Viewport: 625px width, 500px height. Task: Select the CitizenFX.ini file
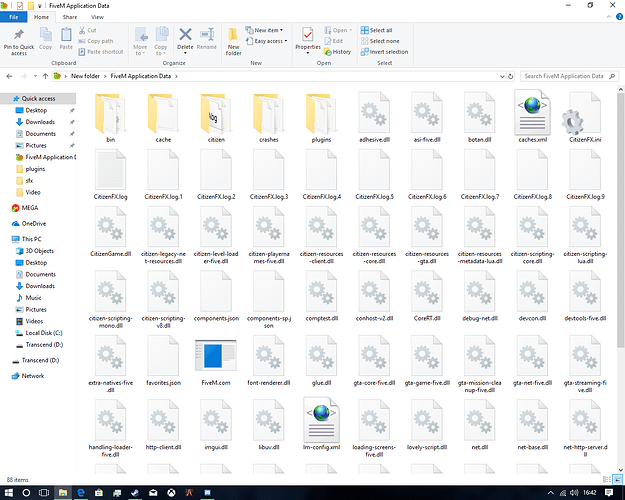(585, 118)
